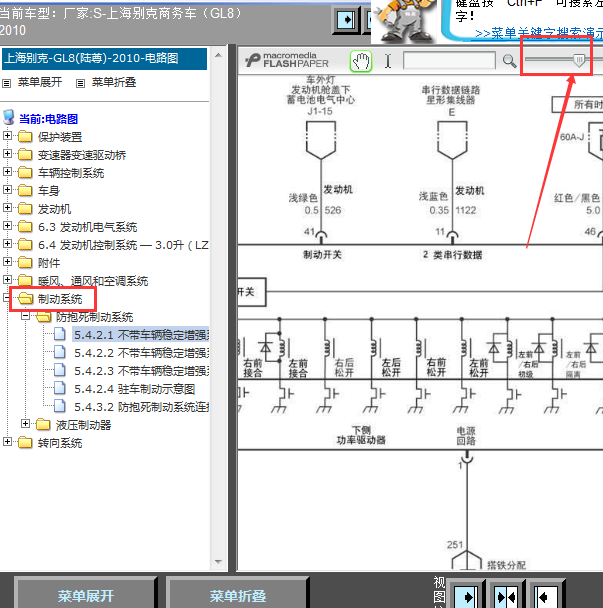
Task: Click the 搭铁分配 label in the diagram
Action: tap(506, 565)
